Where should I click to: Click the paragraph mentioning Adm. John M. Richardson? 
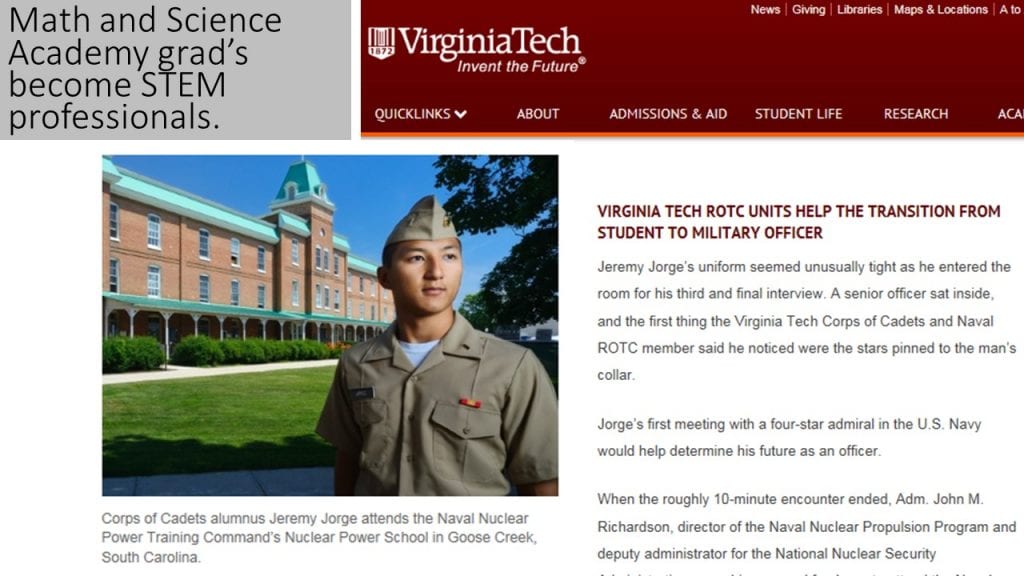[x=807, y=534]
